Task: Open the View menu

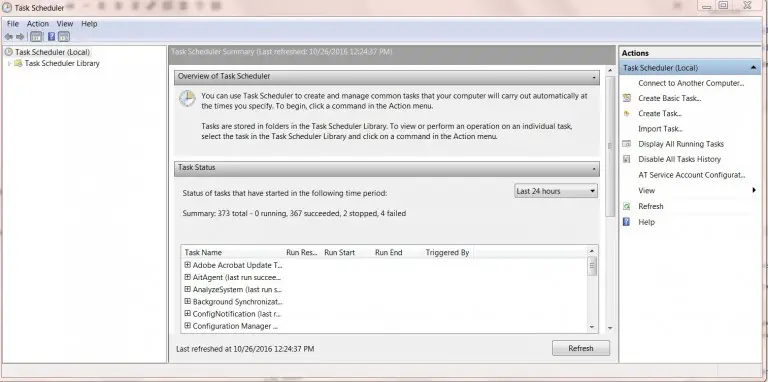Action: pos(65,24)
